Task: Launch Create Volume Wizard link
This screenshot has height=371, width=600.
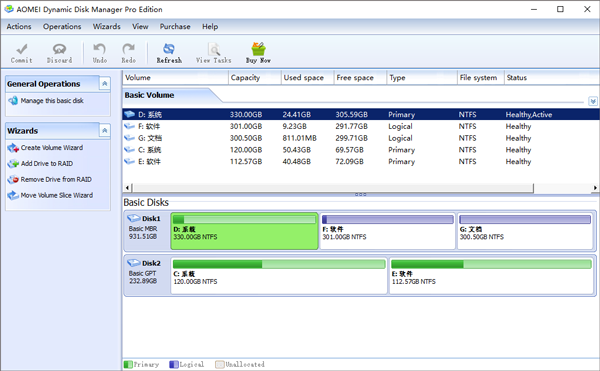Action: coord(52,148)
